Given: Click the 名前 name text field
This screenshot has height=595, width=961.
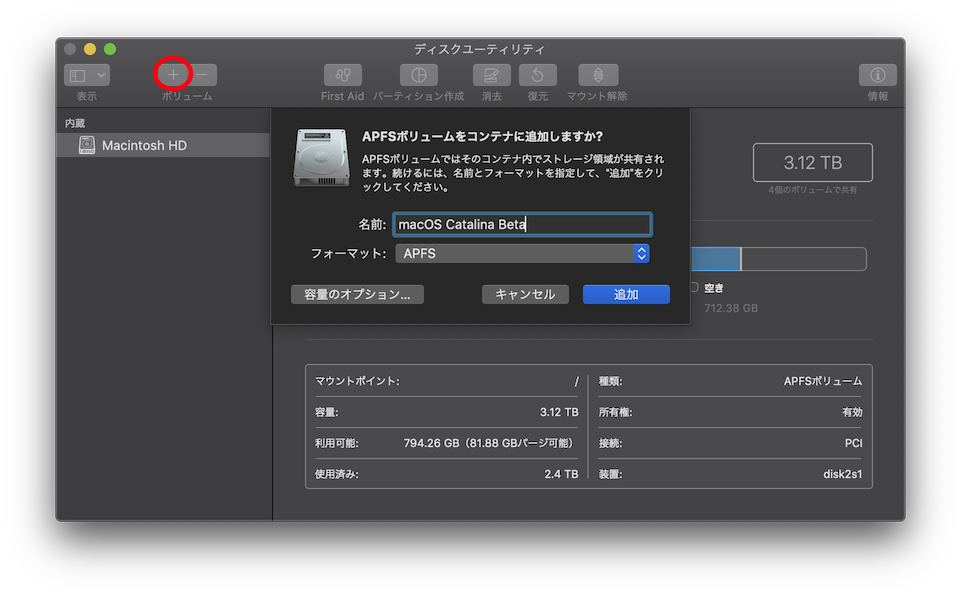Looking at the screenshot, I should [x=522, y=224].
